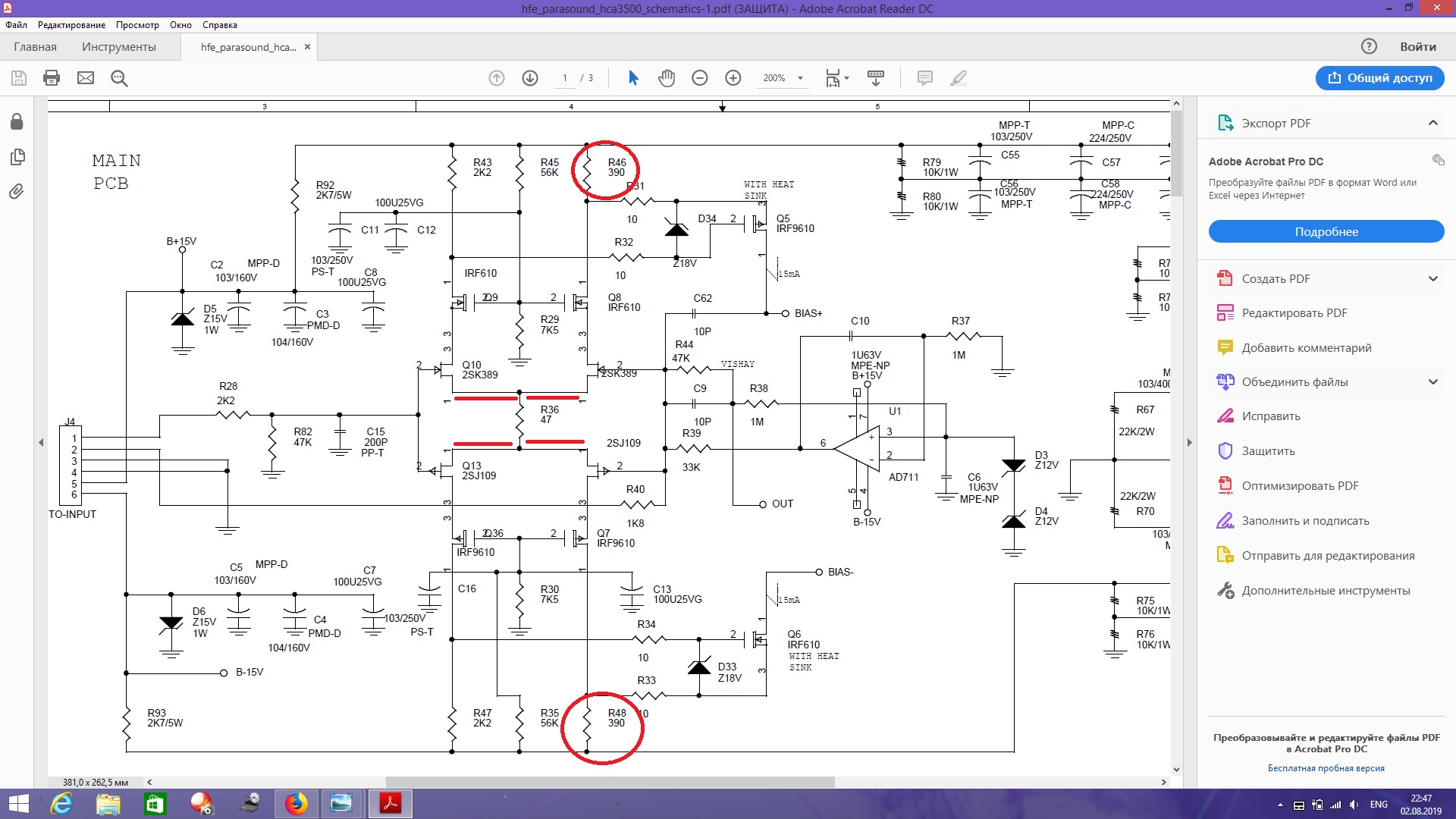
Task: Open the Файл menu
Action: [x=16, y=24]
